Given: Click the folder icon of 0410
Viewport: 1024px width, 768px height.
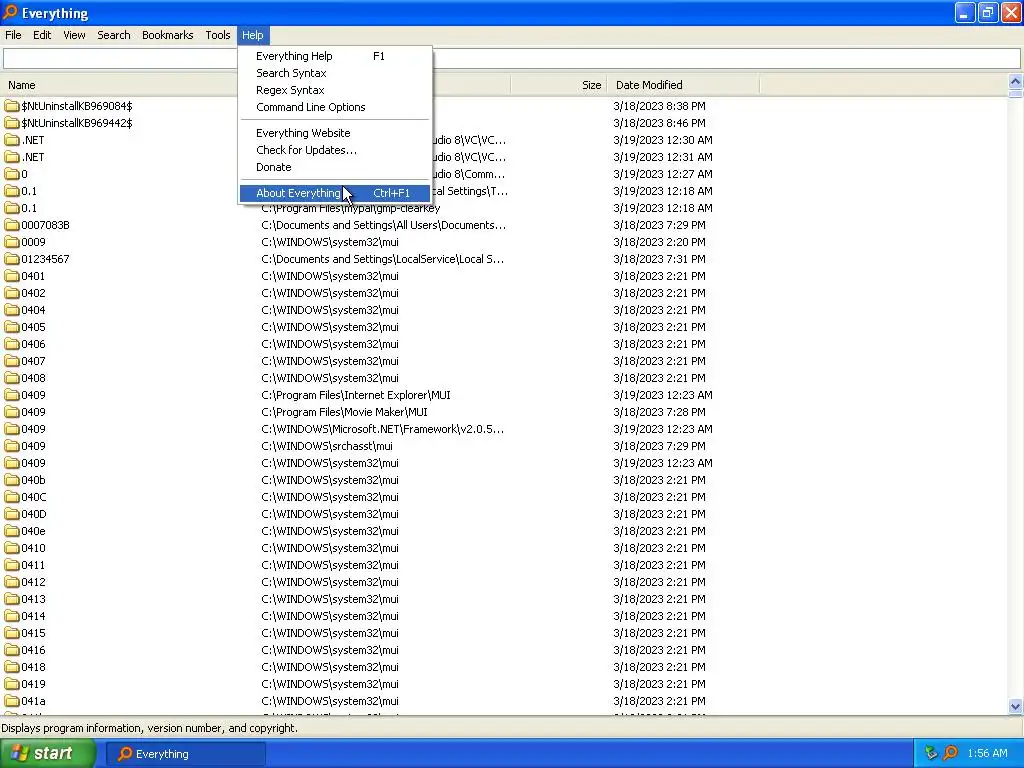Looking at the screenshot, I should click(12, 548).
